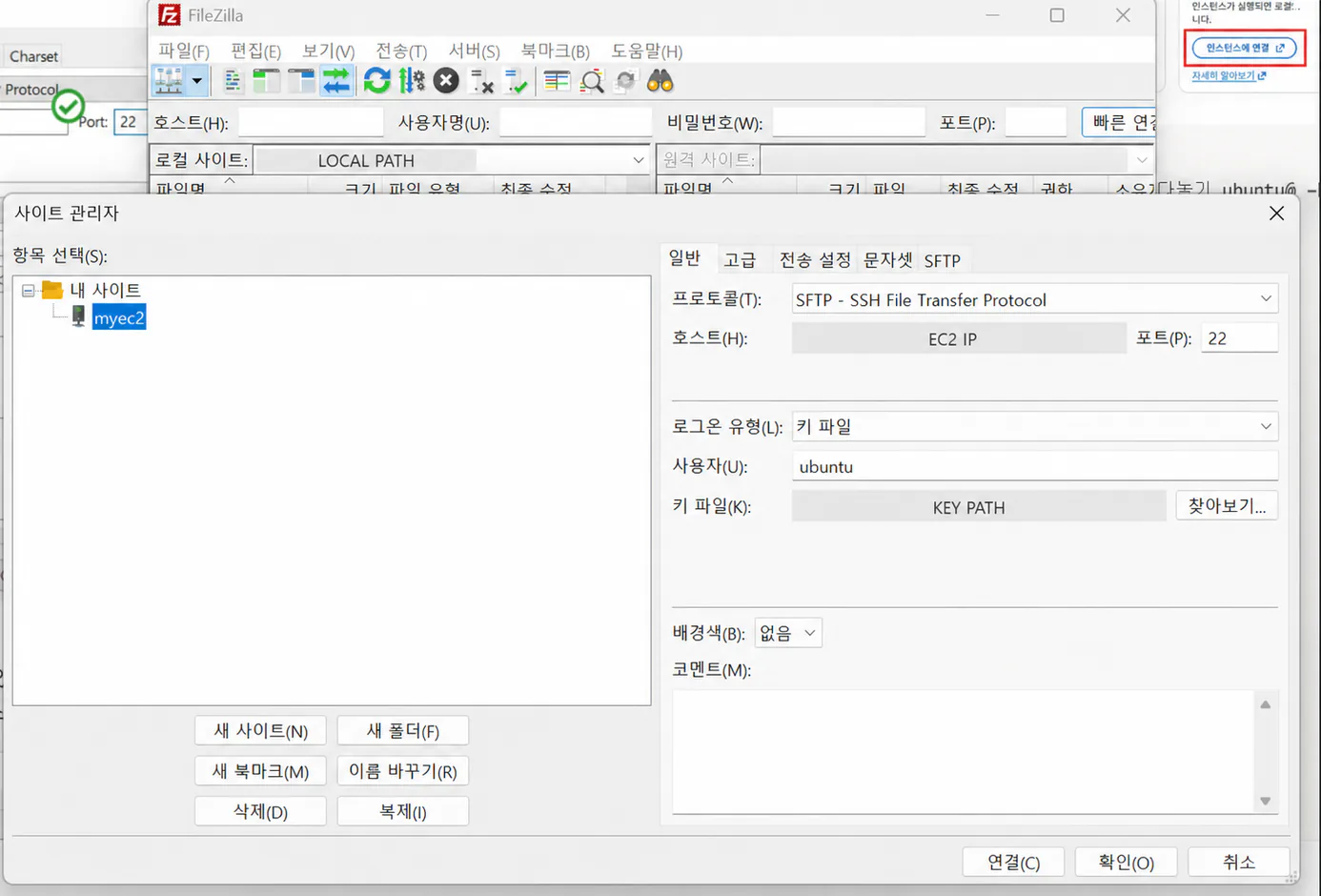The height and width of the screenshot is (896, 1321).
Task: Select 내 사이트 folder in tree
Action: [105, 290]
